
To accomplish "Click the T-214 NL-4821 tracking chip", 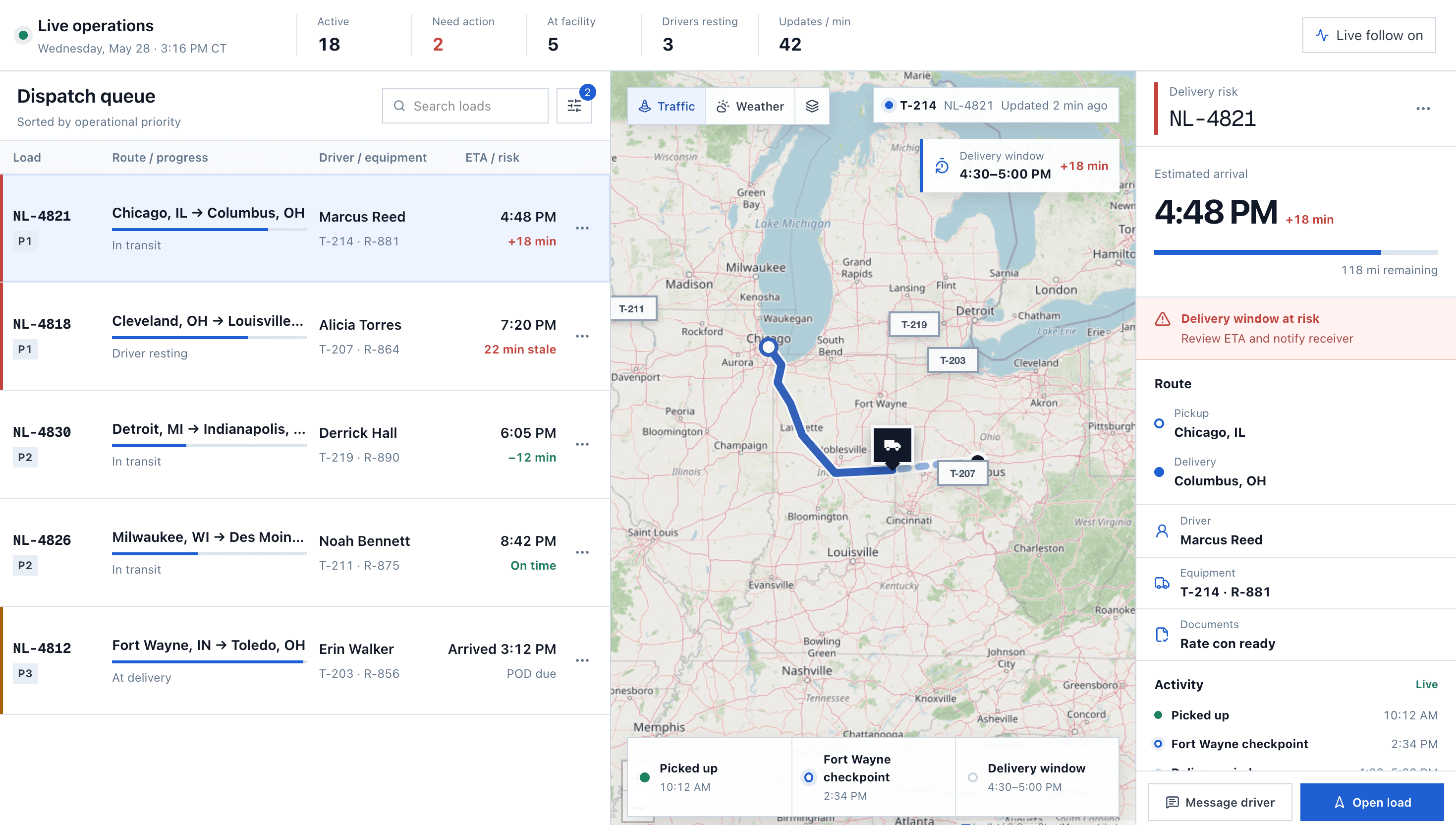I will 996,106.
